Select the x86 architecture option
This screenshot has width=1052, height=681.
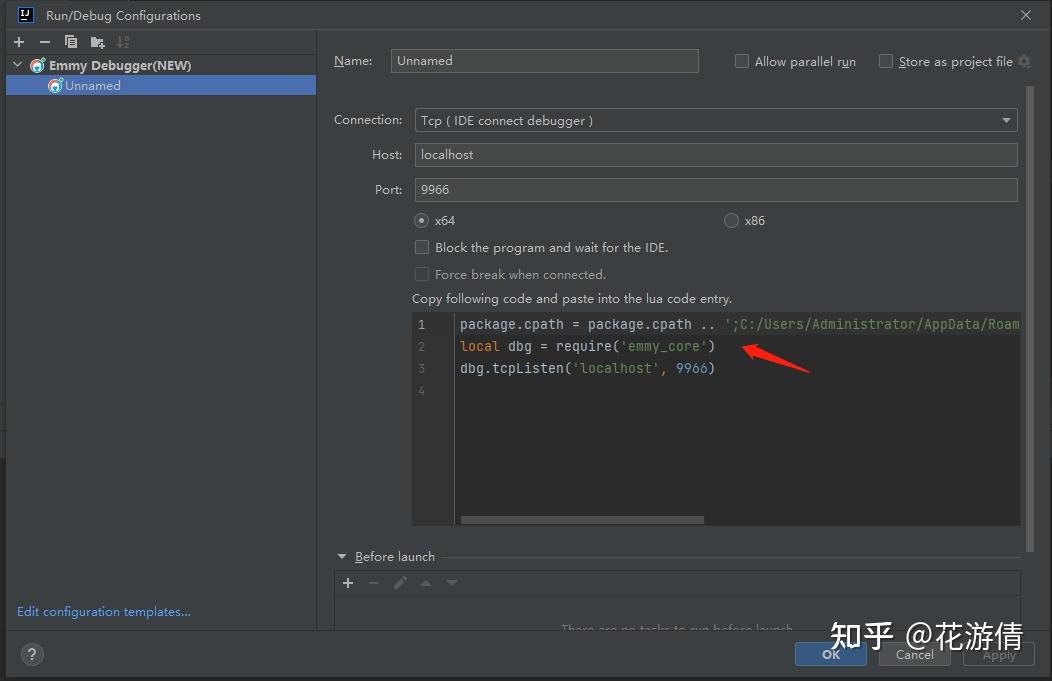pos(731,220)
